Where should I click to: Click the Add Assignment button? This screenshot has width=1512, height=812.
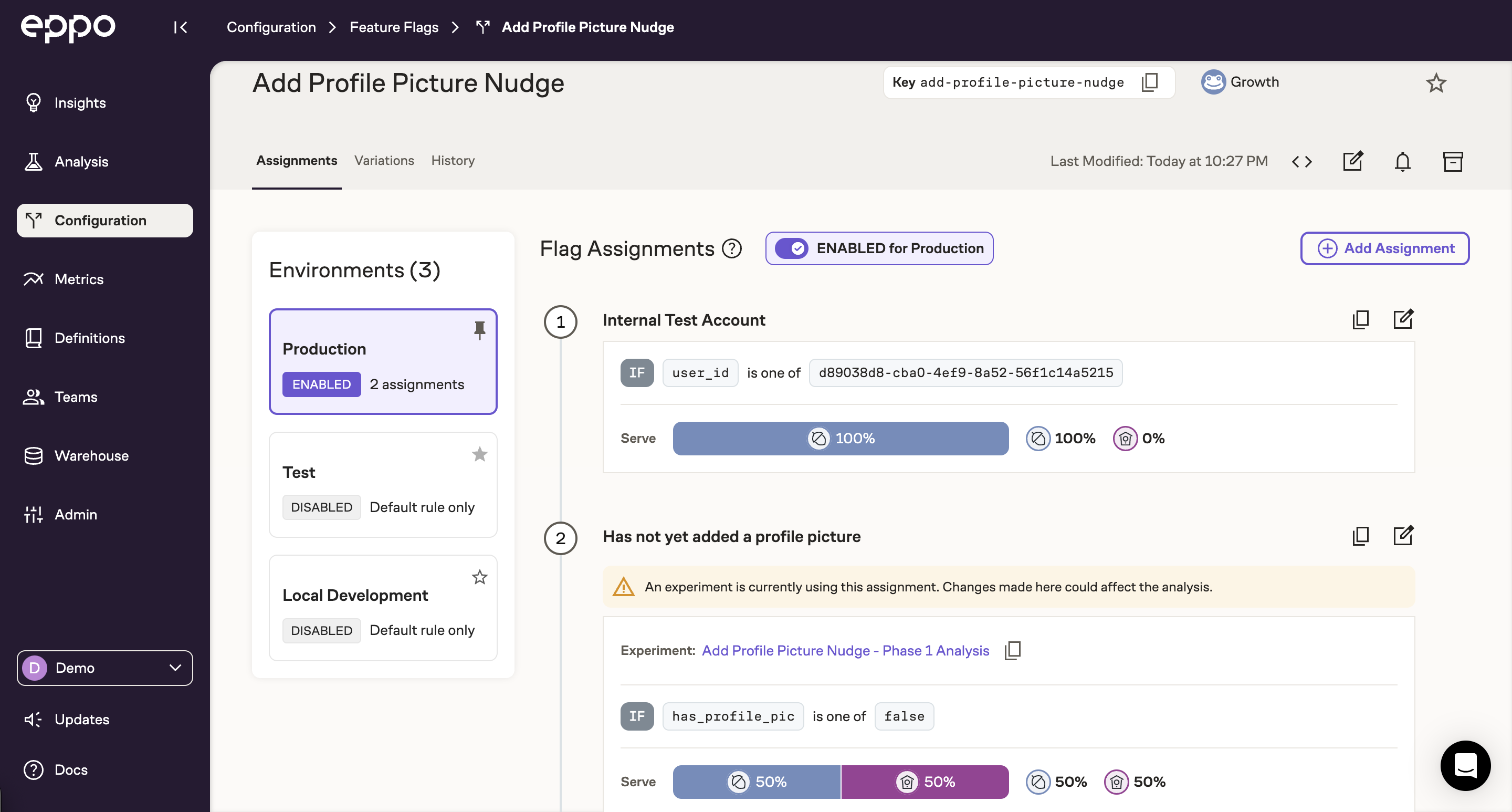coord(1384,248)
